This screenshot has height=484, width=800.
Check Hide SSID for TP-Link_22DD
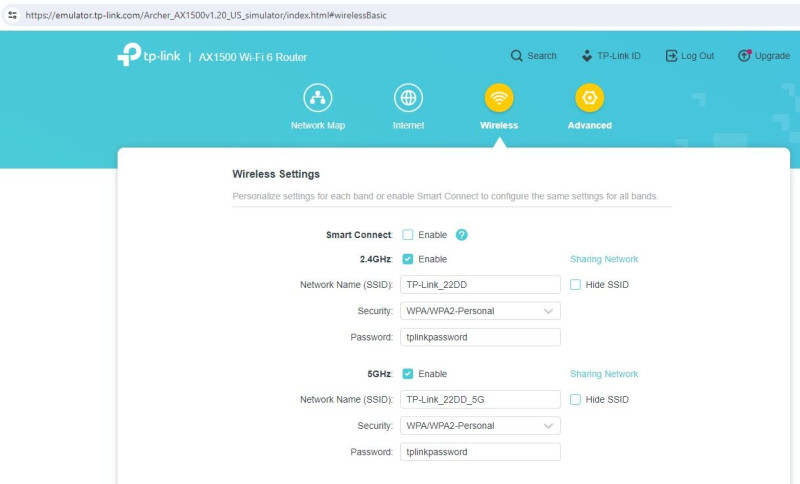[x=576, y=285]
